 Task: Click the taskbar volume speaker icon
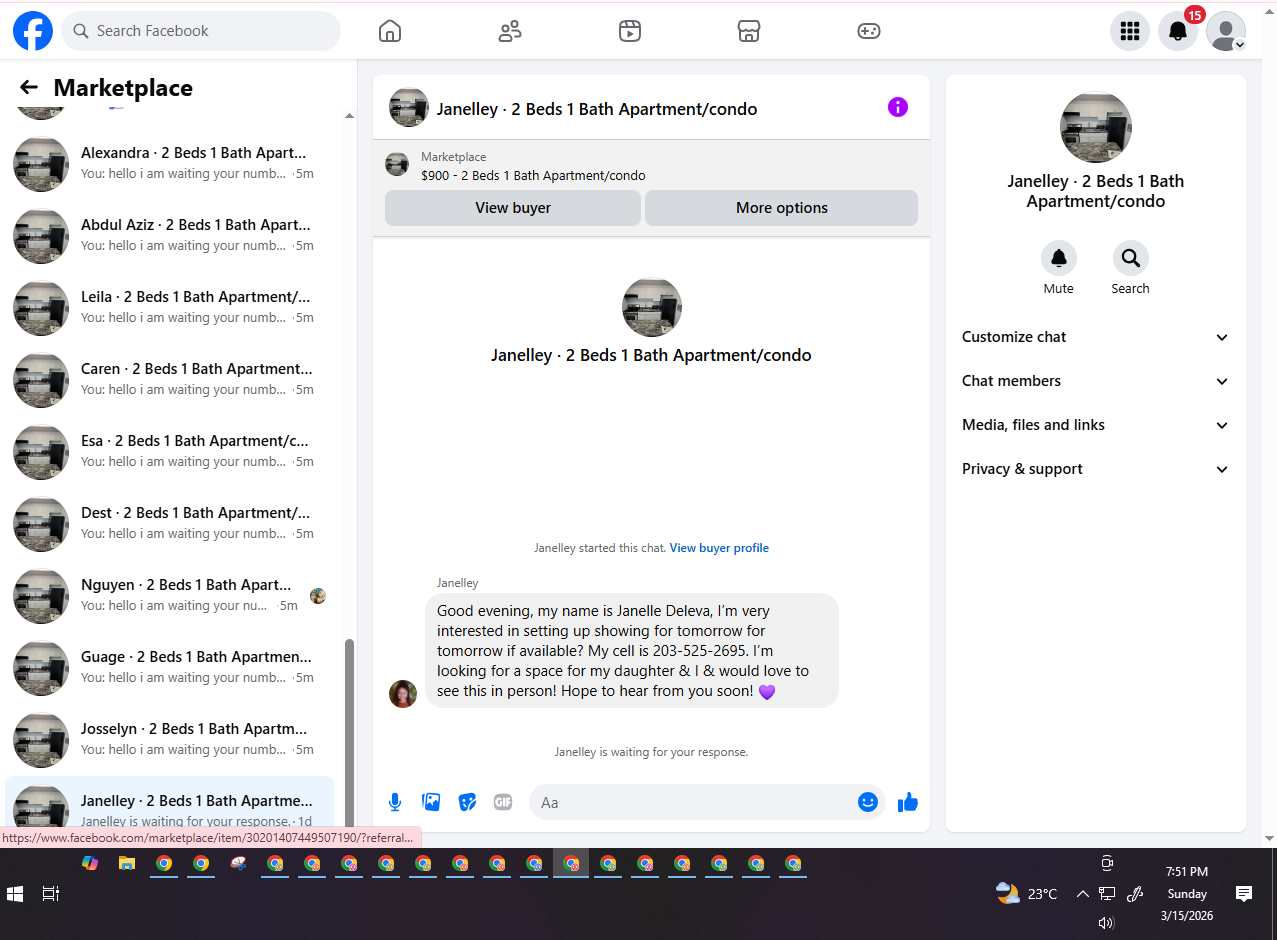click(1106, 923)
